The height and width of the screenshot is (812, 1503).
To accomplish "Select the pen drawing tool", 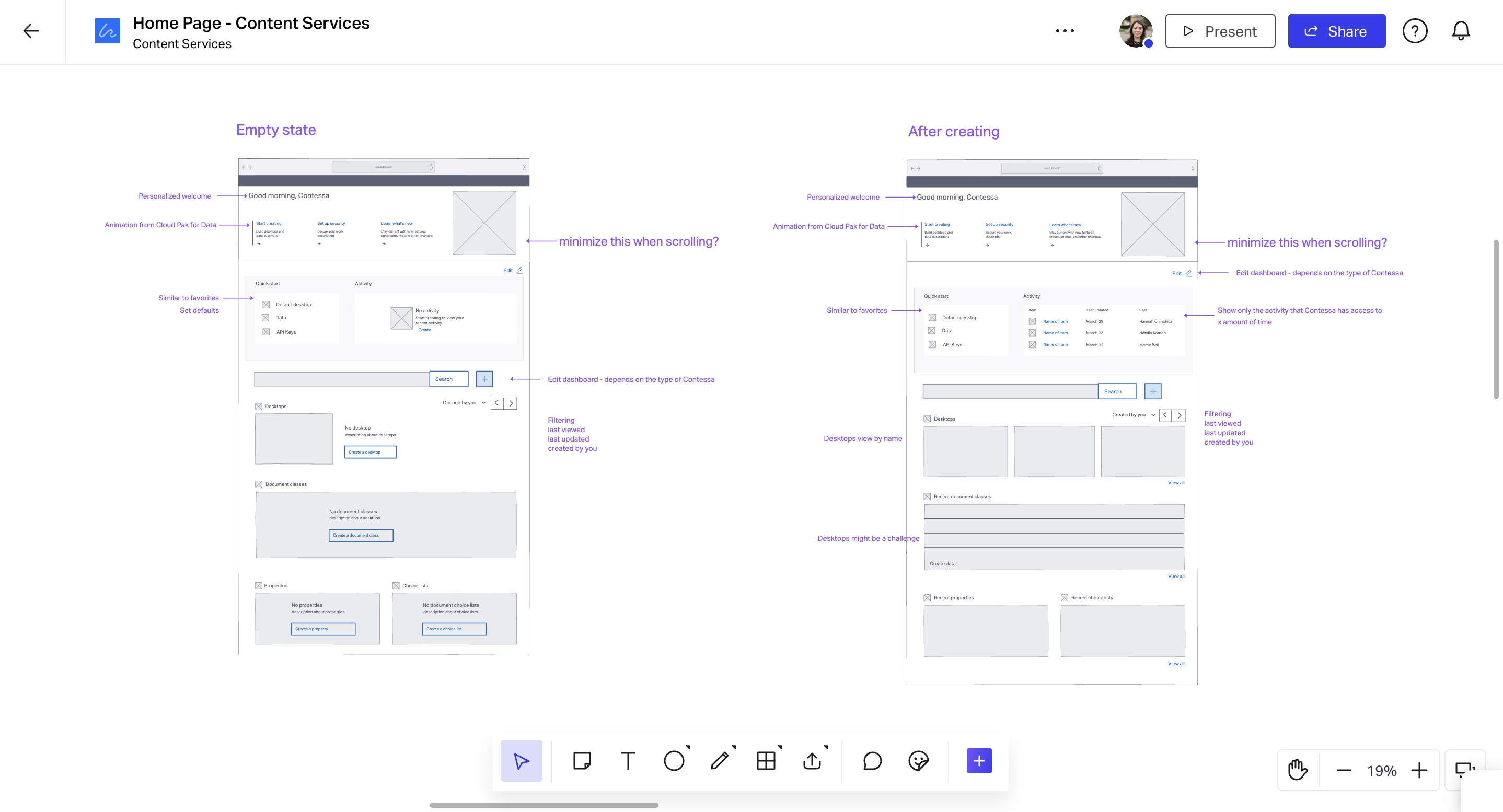I will pyautogui.click(x=720, y=761).
